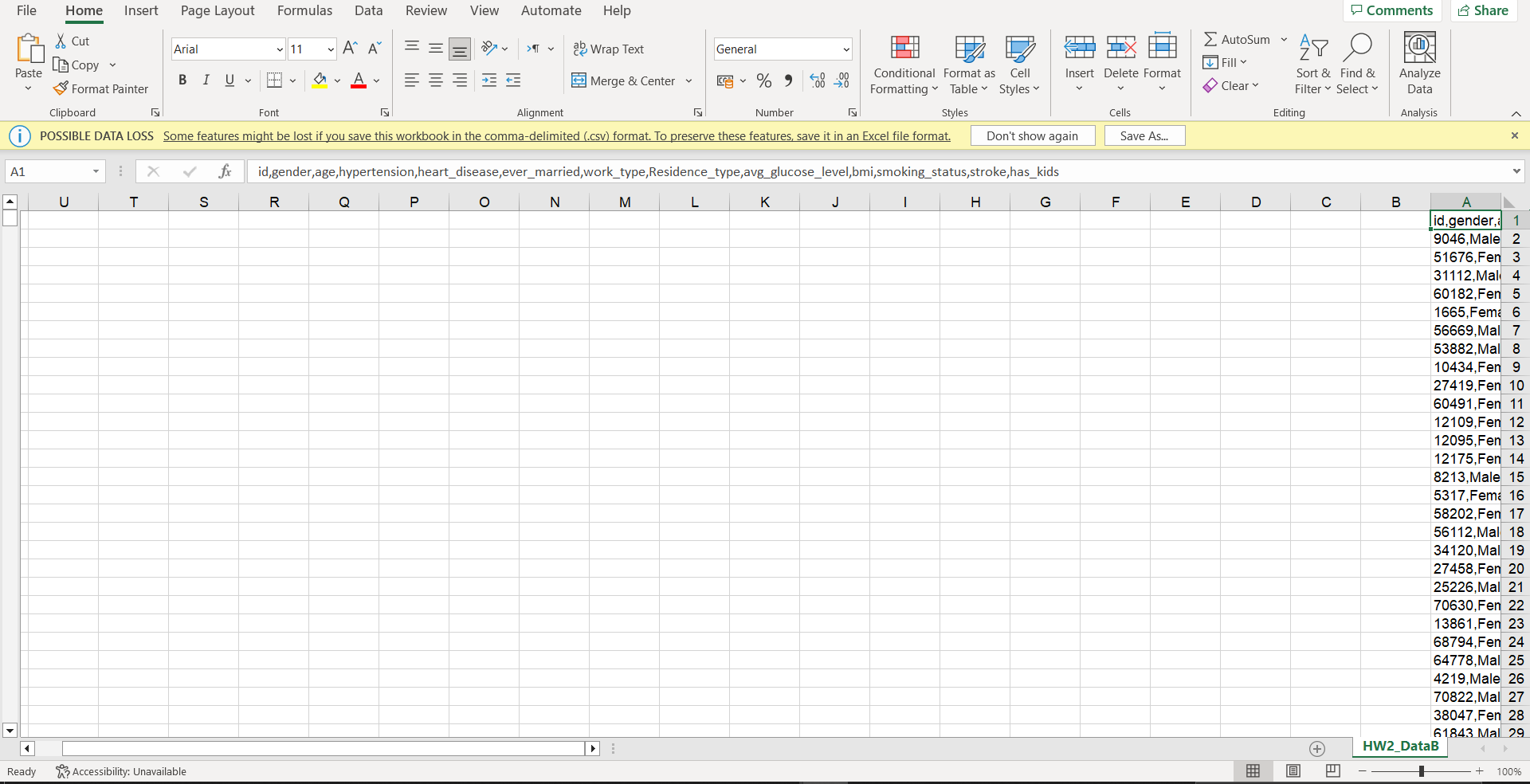Toggle Italic formatting
Viewport: 1530px width, 784px height.
206,80
